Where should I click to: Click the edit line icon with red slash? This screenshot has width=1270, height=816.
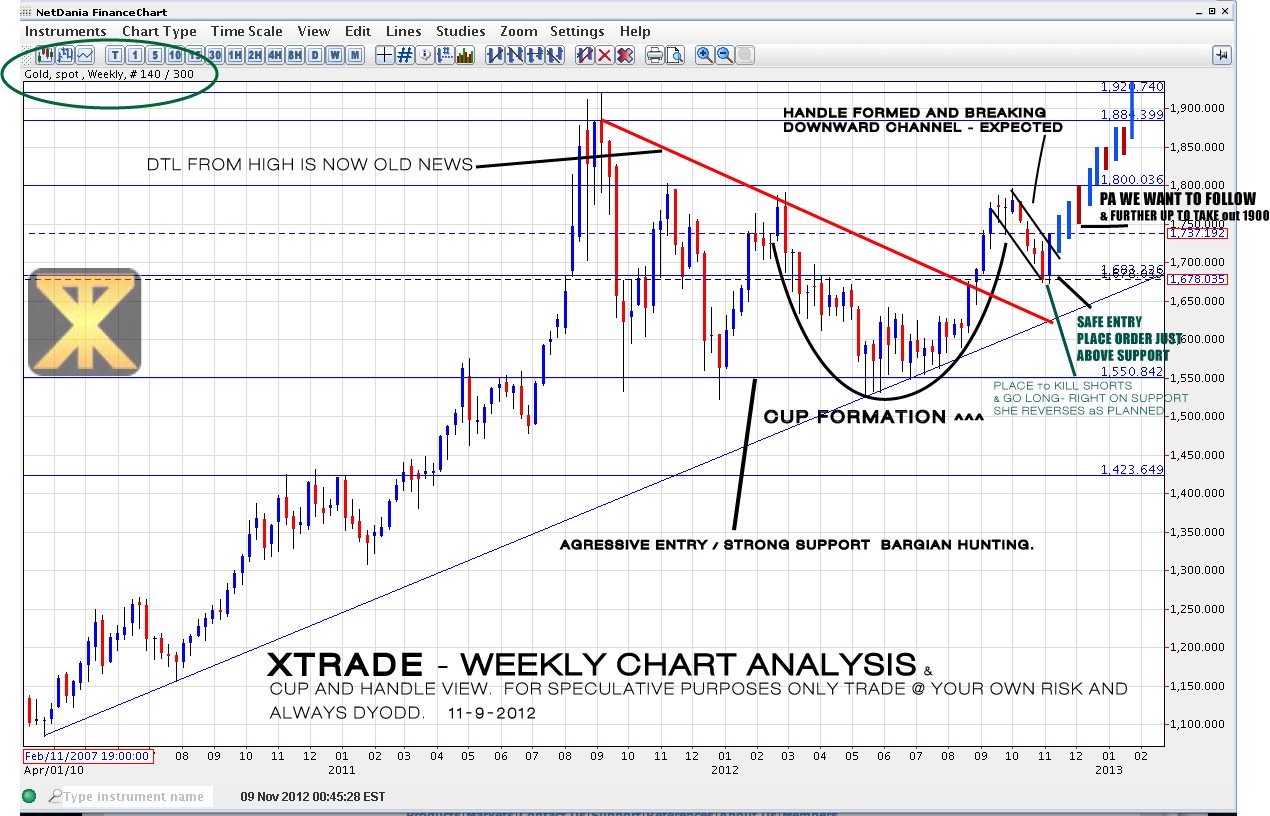pos(584,55)
